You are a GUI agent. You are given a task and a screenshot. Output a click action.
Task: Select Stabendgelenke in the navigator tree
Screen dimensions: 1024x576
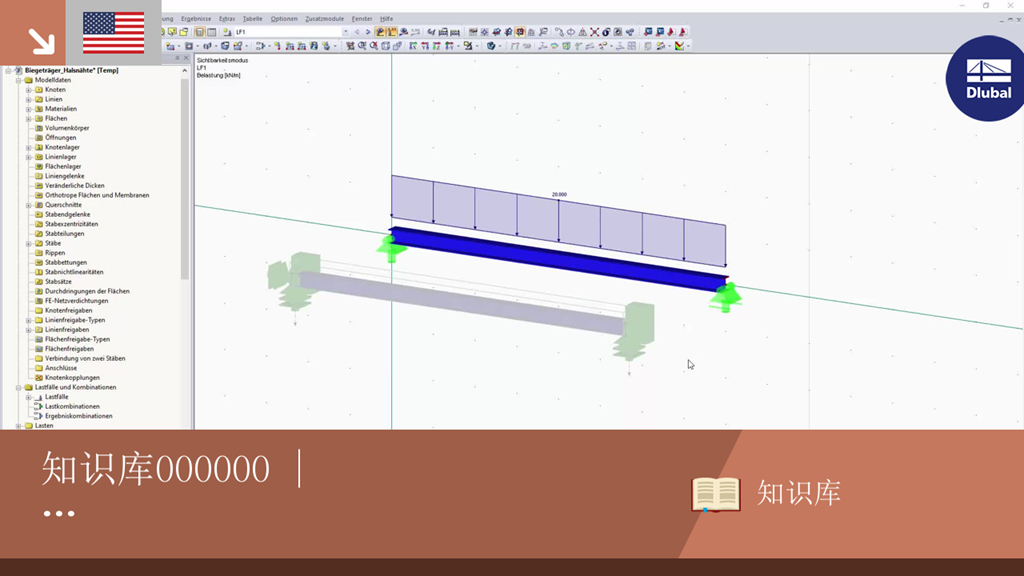click(67, 214)
